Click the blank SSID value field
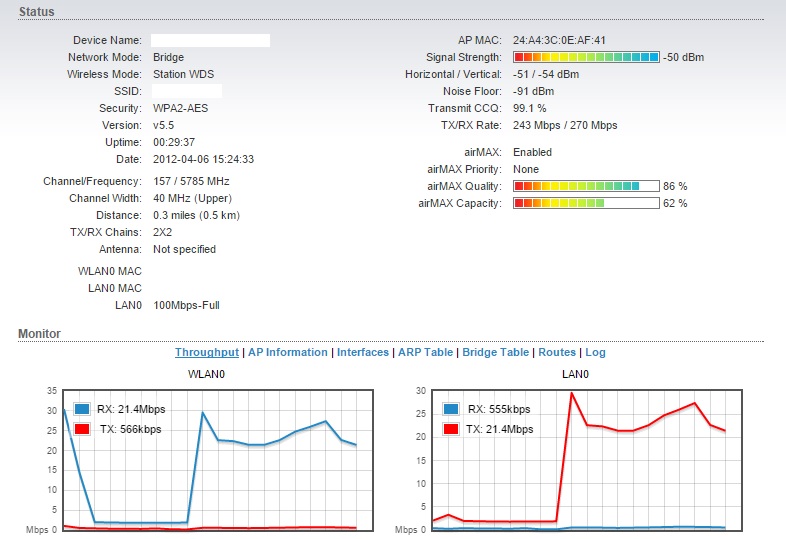This screenshot has height=539, width=786. click(187, 91)
